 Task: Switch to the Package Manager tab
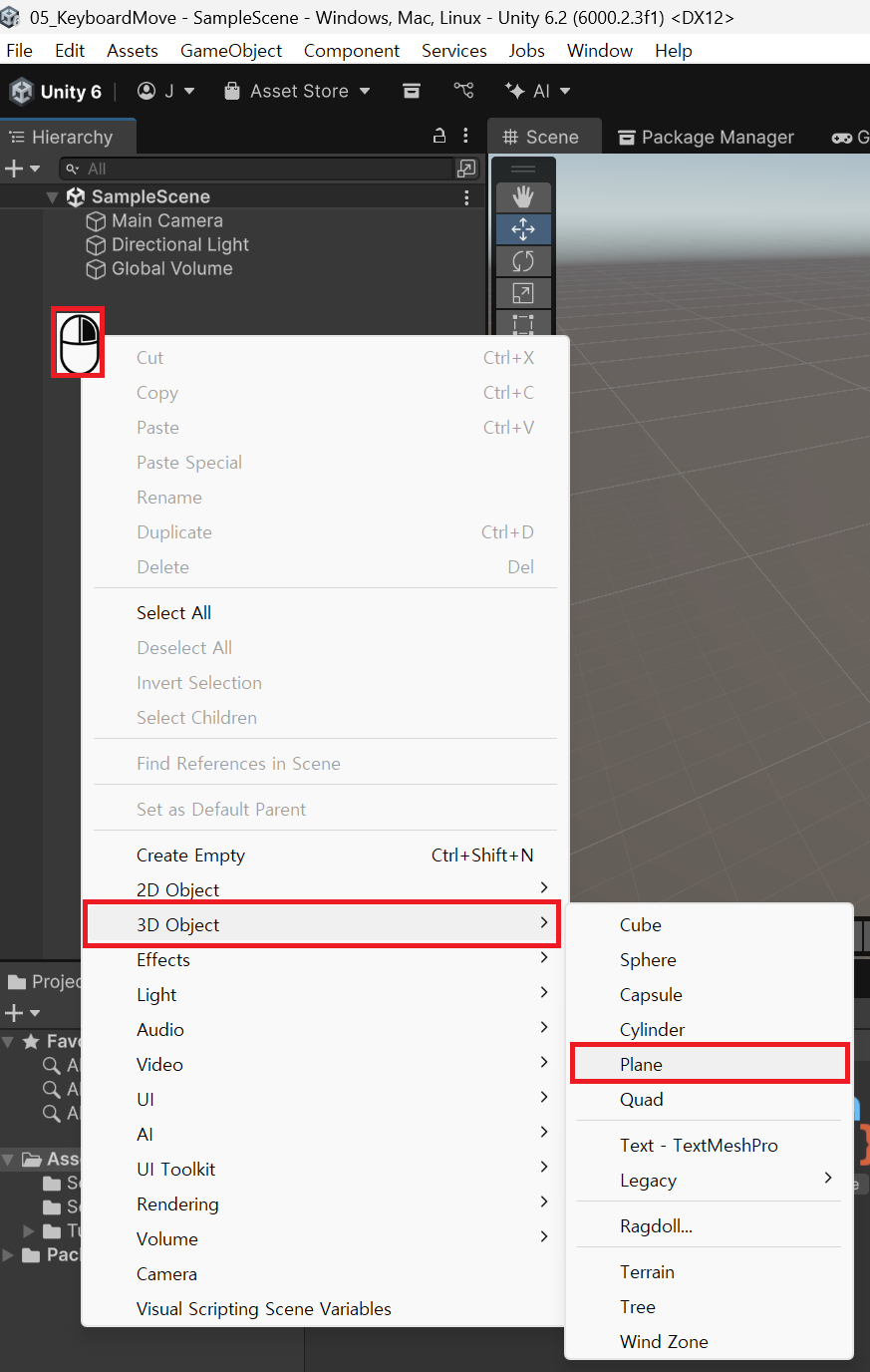point(707,137)
